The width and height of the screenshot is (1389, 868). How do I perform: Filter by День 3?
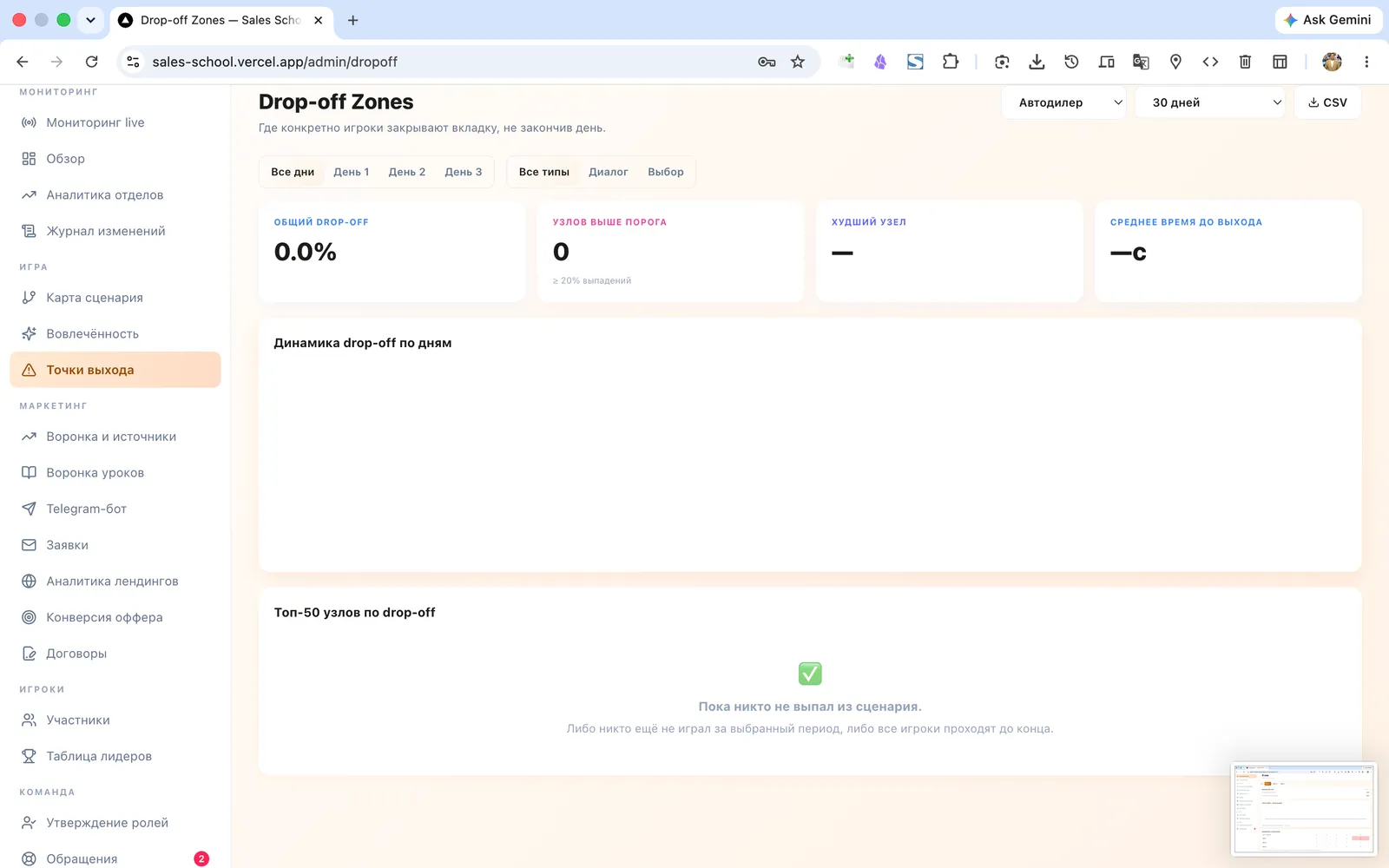[x=464, y=172]
